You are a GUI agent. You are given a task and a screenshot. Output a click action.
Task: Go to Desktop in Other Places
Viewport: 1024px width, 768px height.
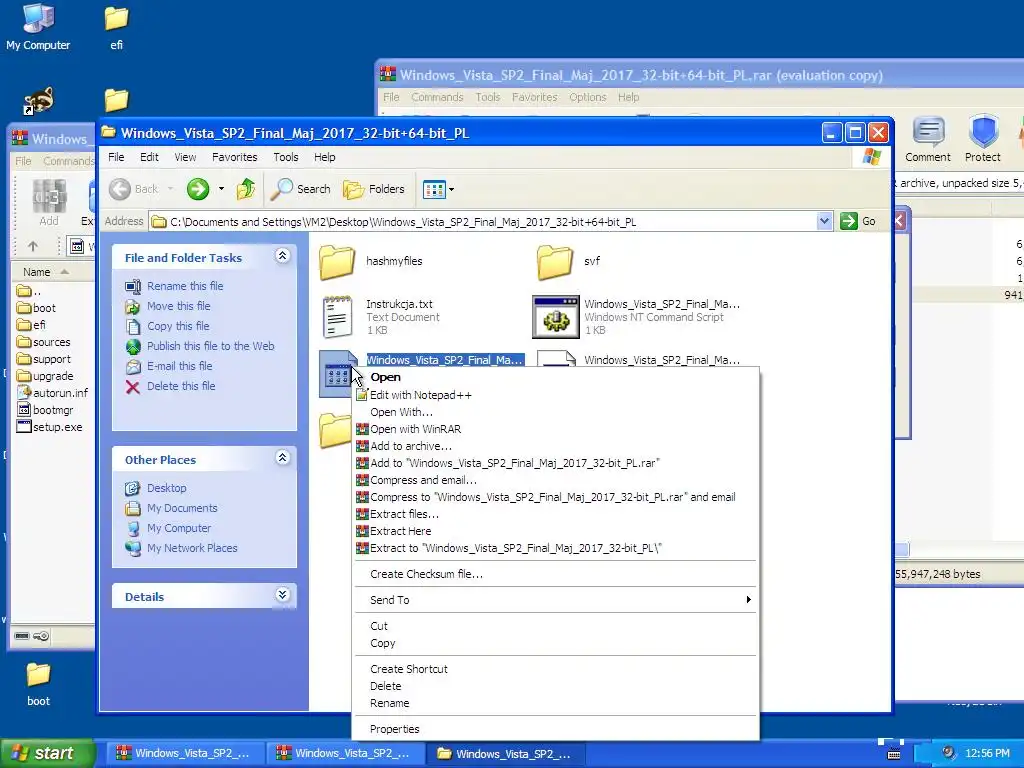tap(167, 488)
